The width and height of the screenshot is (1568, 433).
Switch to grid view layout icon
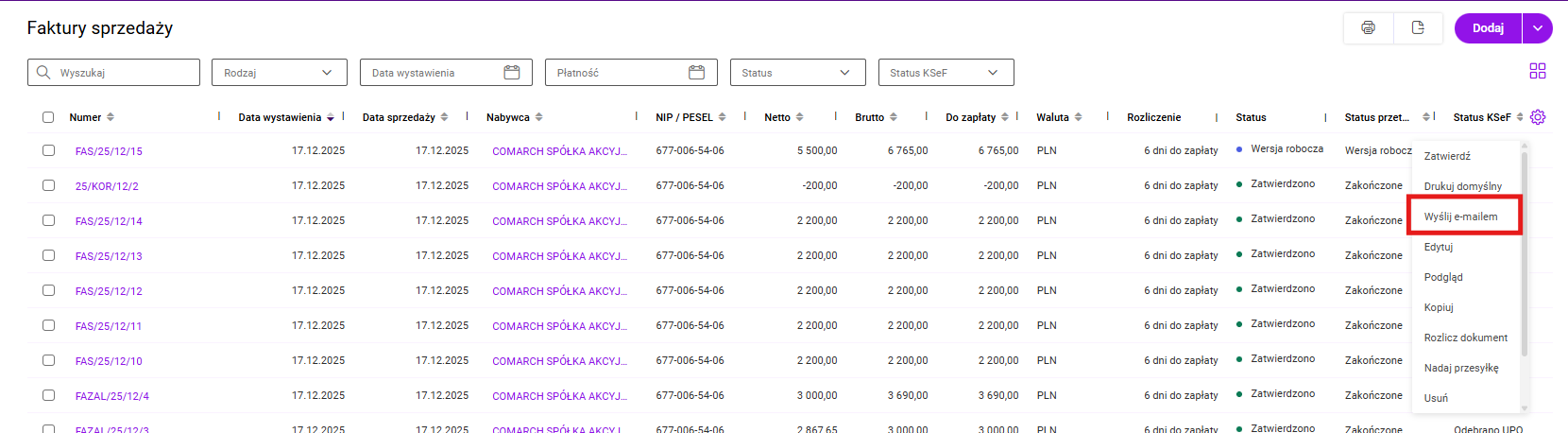coord(1538,71)
